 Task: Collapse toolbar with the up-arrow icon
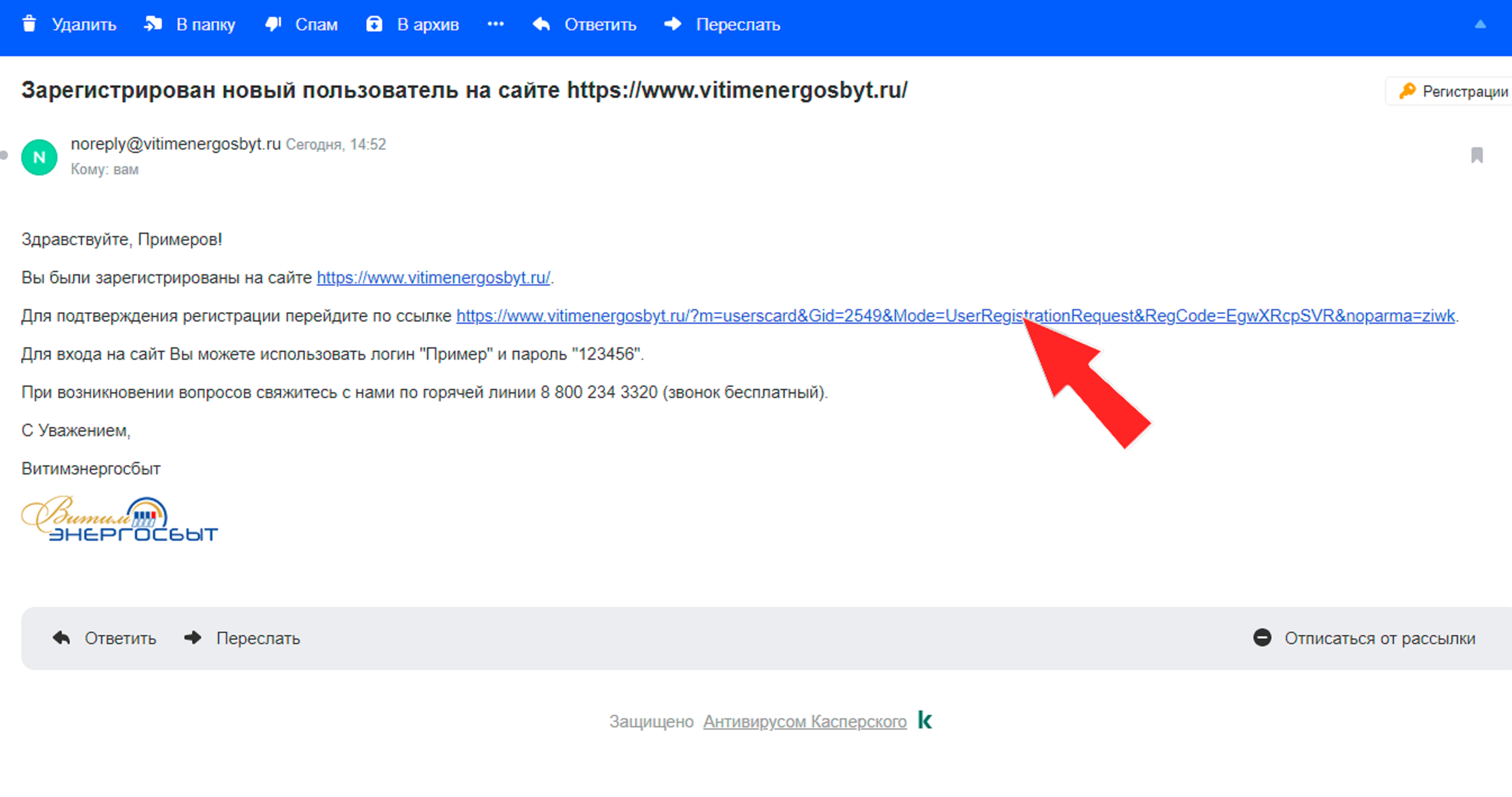[1480, 25]
